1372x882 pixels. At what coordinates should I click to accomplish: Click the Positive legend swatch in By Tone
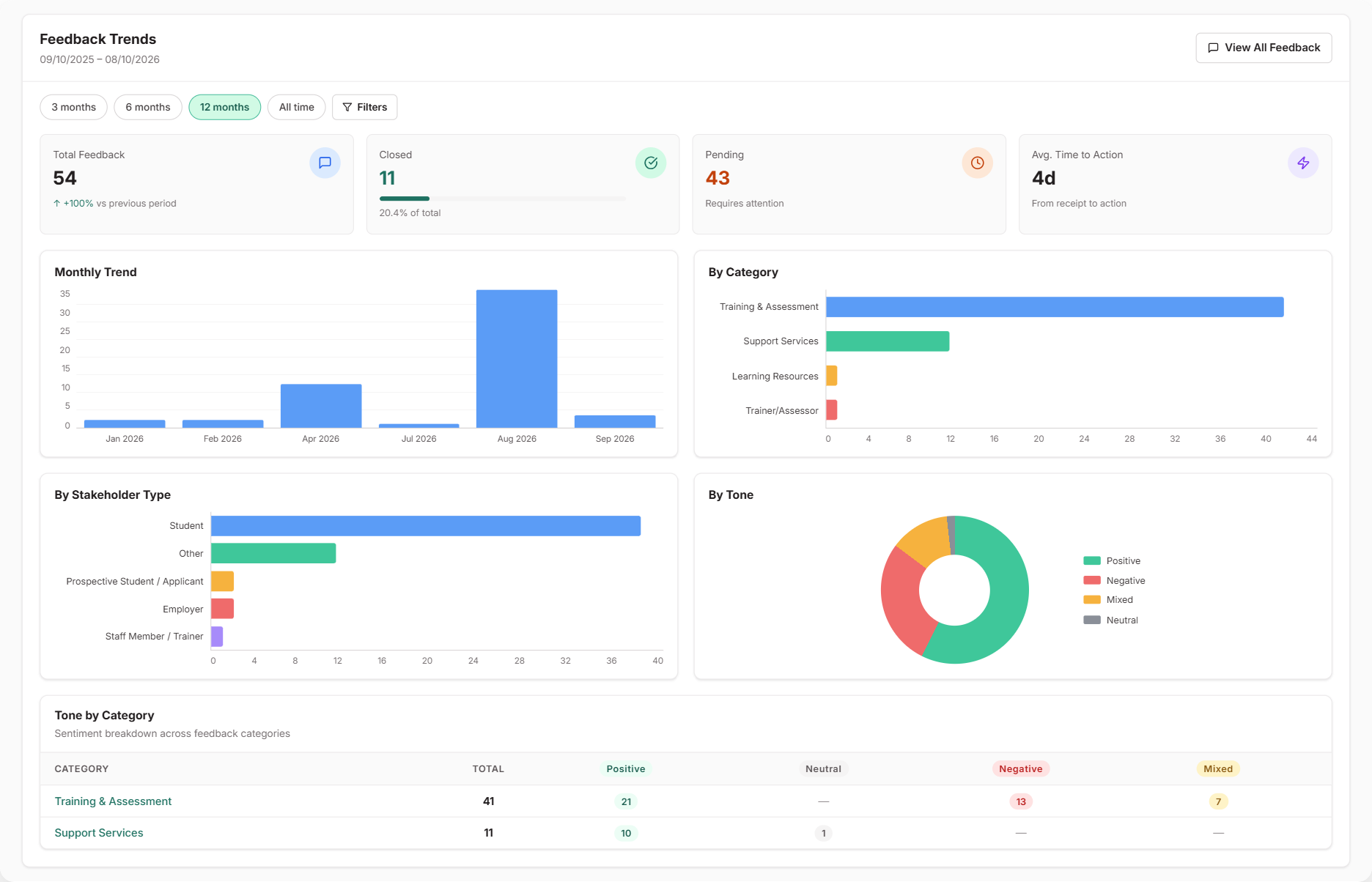[x=1092, y=560]
